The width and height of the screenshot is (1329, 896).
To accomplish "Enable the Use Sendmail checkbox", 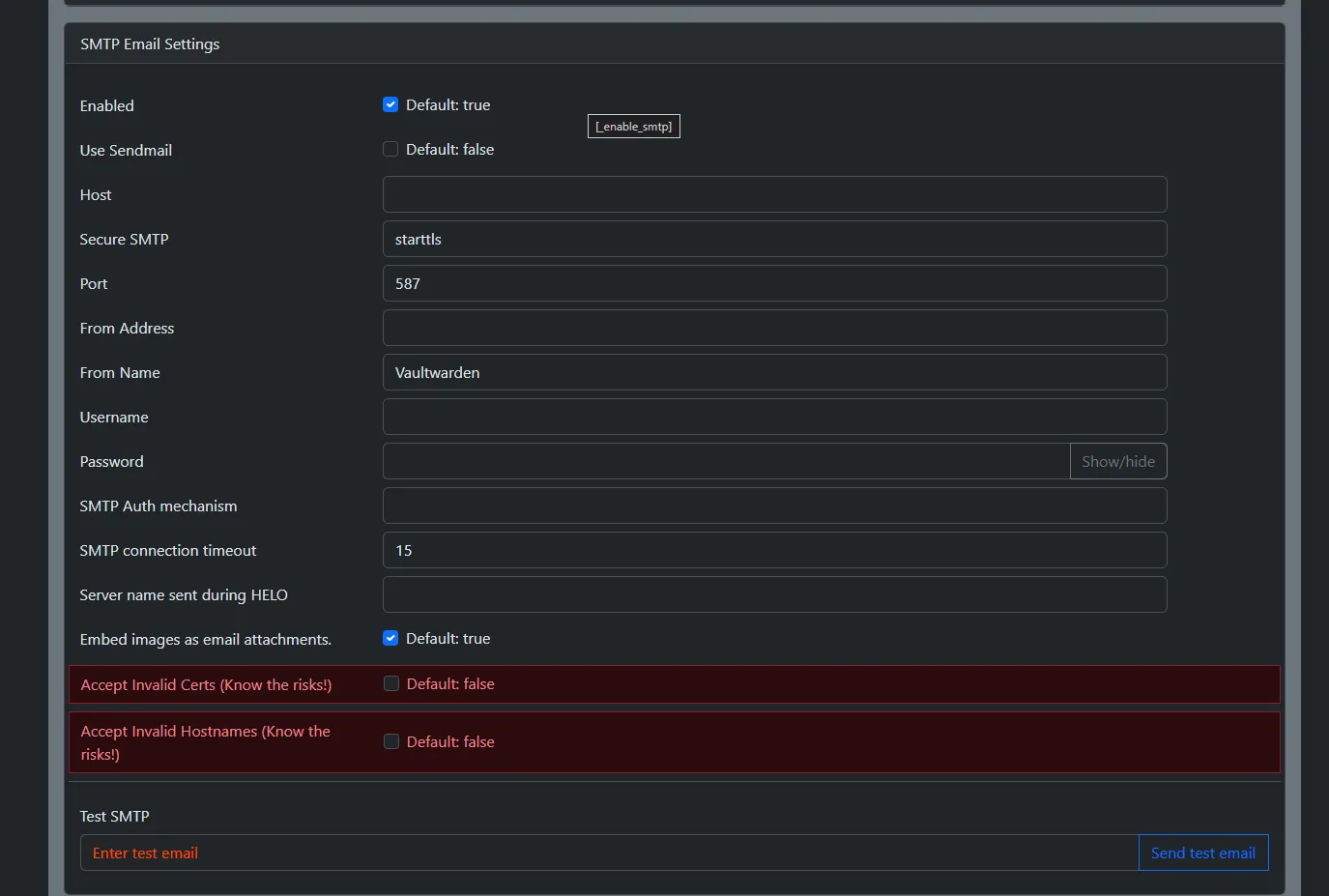I will coord(390,149).
